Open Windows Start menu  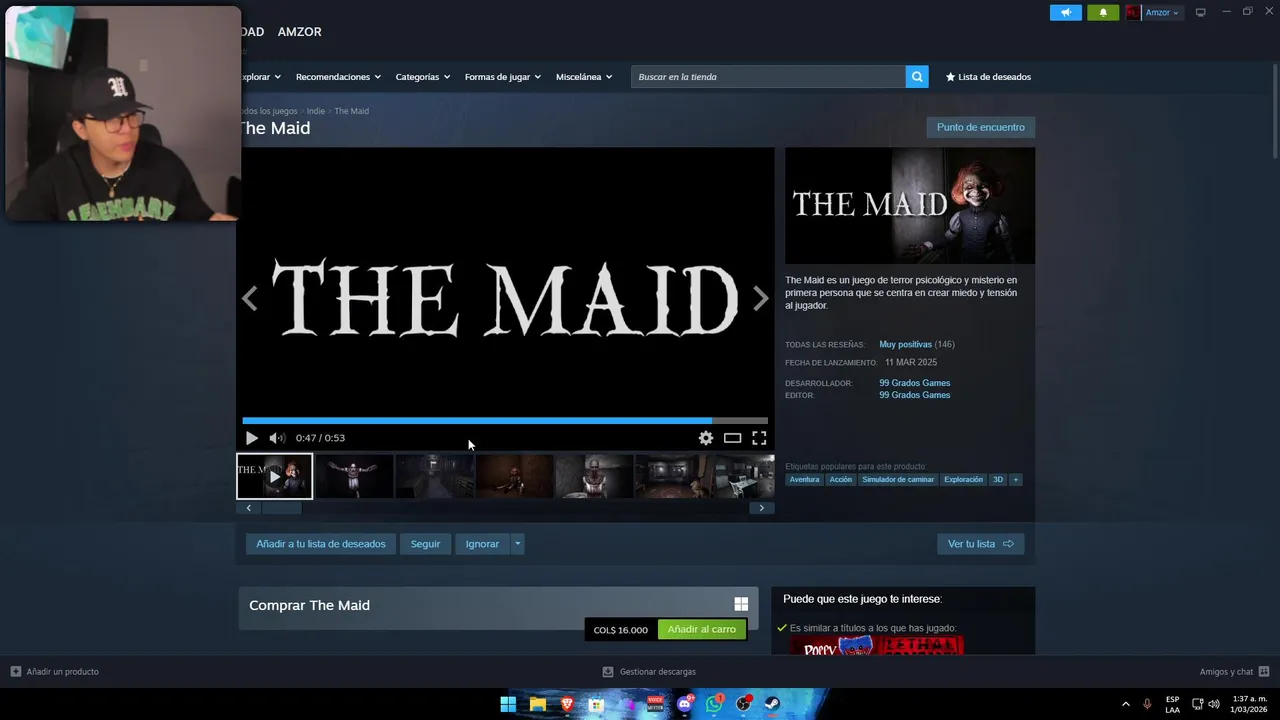[508, 704]
